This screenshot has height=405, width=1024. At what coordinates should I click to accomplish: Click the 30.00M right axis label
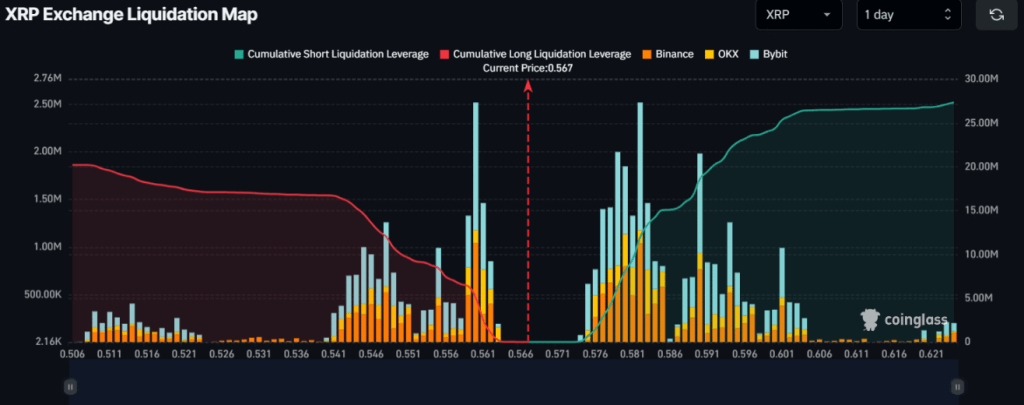pos(982,79)
